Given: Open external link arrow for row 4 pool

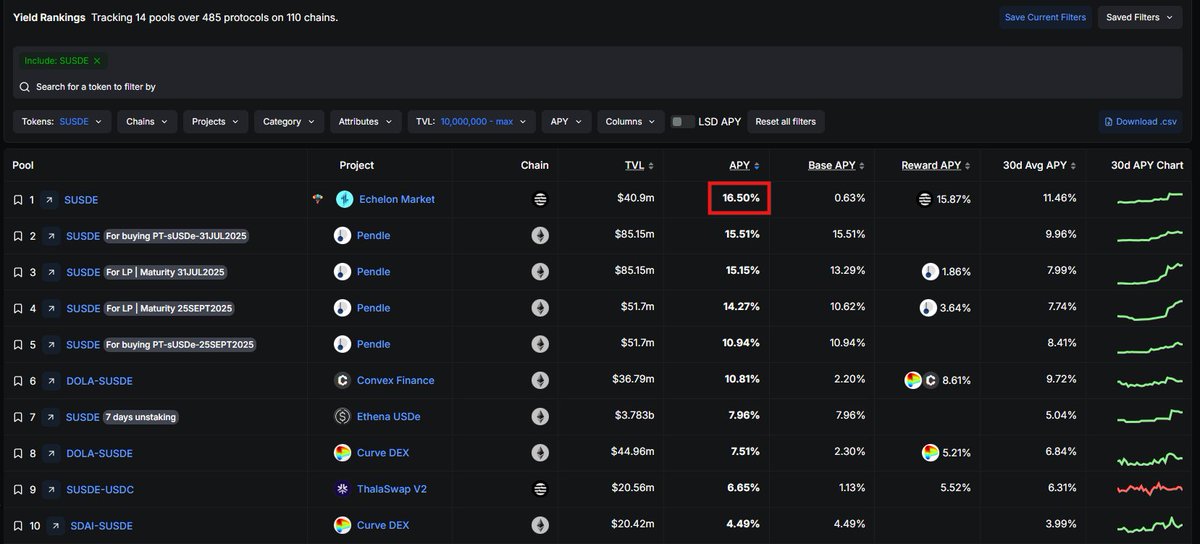Looking at the screenshot, I should tap(49, 308).
